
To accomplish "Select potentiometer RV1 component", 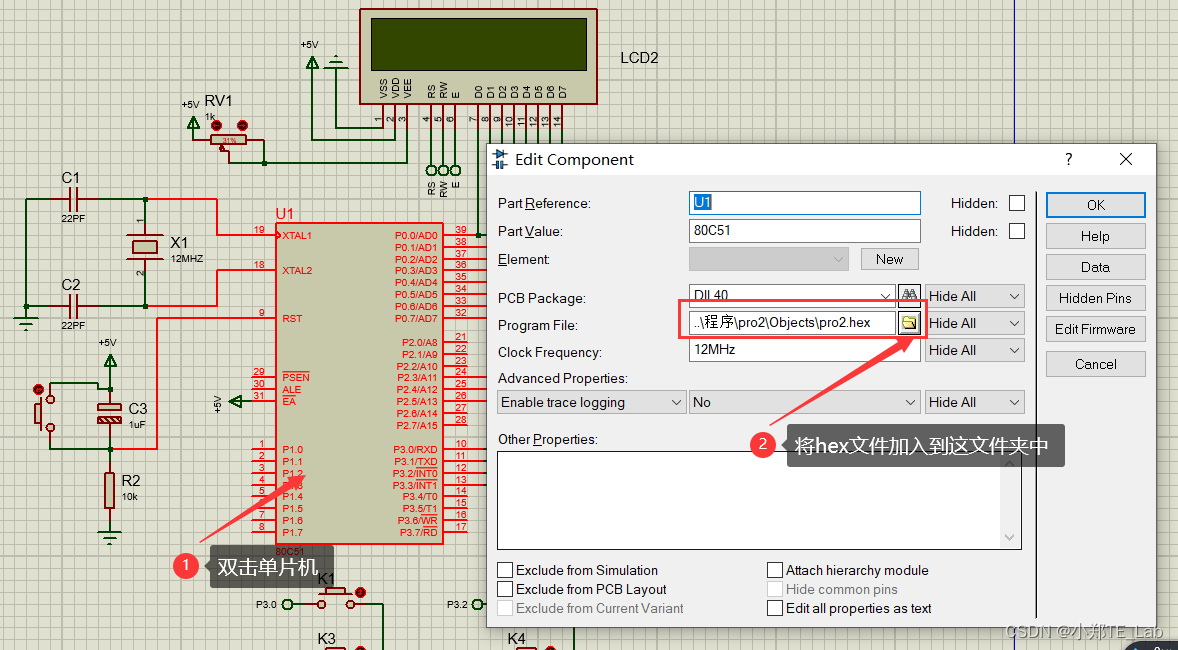I will pos(229,141).
